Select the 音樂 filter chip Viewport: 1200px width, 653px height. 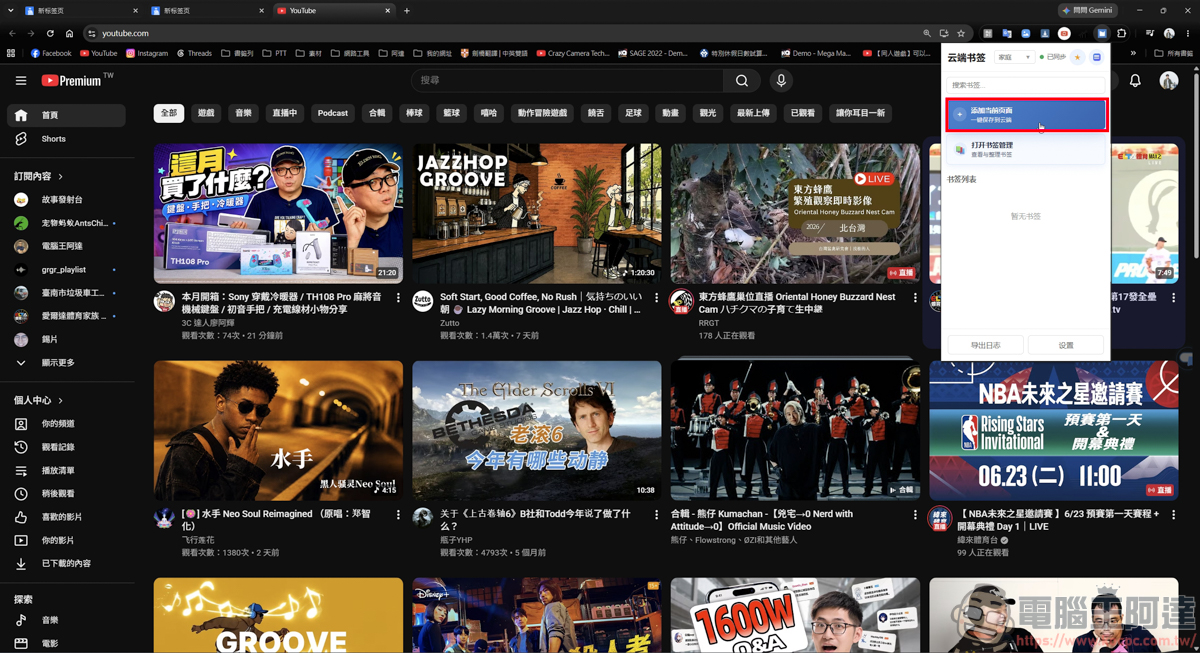[243, 113]
